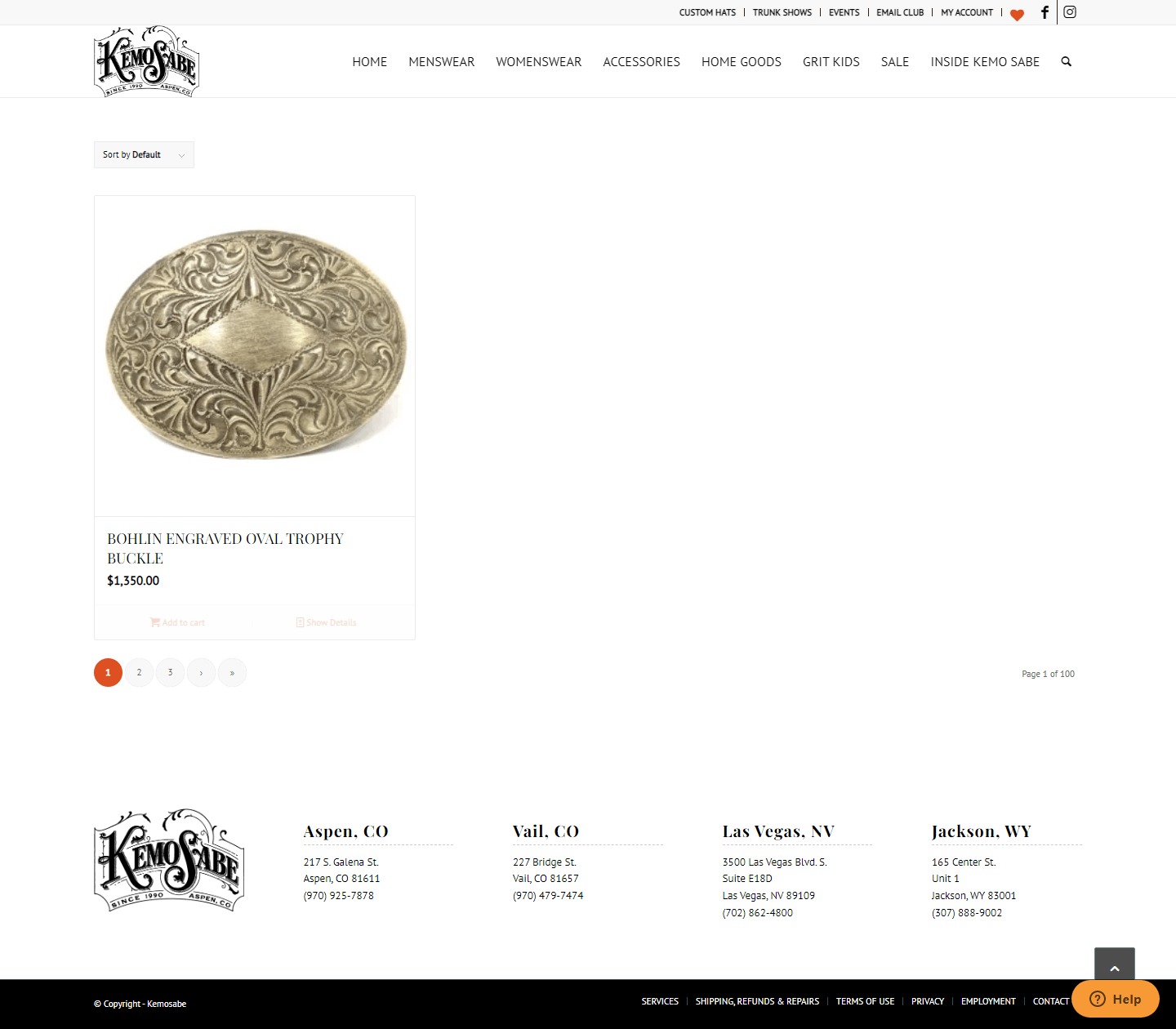This screenshot has width=1176, height=1029.
Task: Open the wishlist heart icon
Action: click(x=1017, y=15)
